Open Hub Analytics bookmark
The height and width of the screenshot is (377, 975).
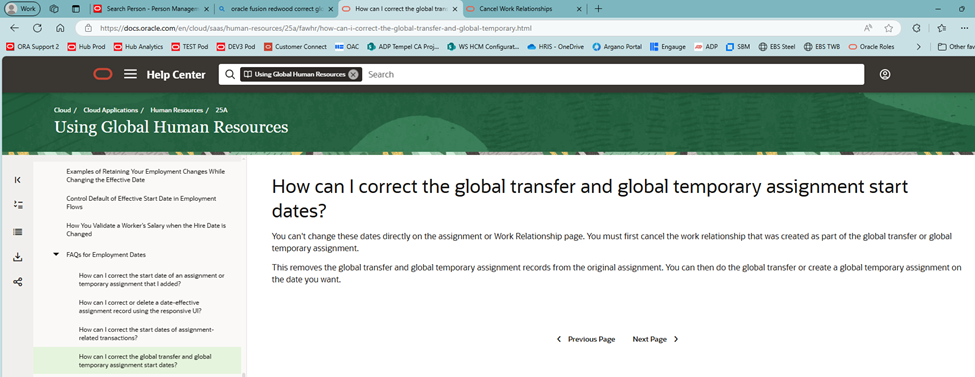pyautogui.click(x=138, y=46)
